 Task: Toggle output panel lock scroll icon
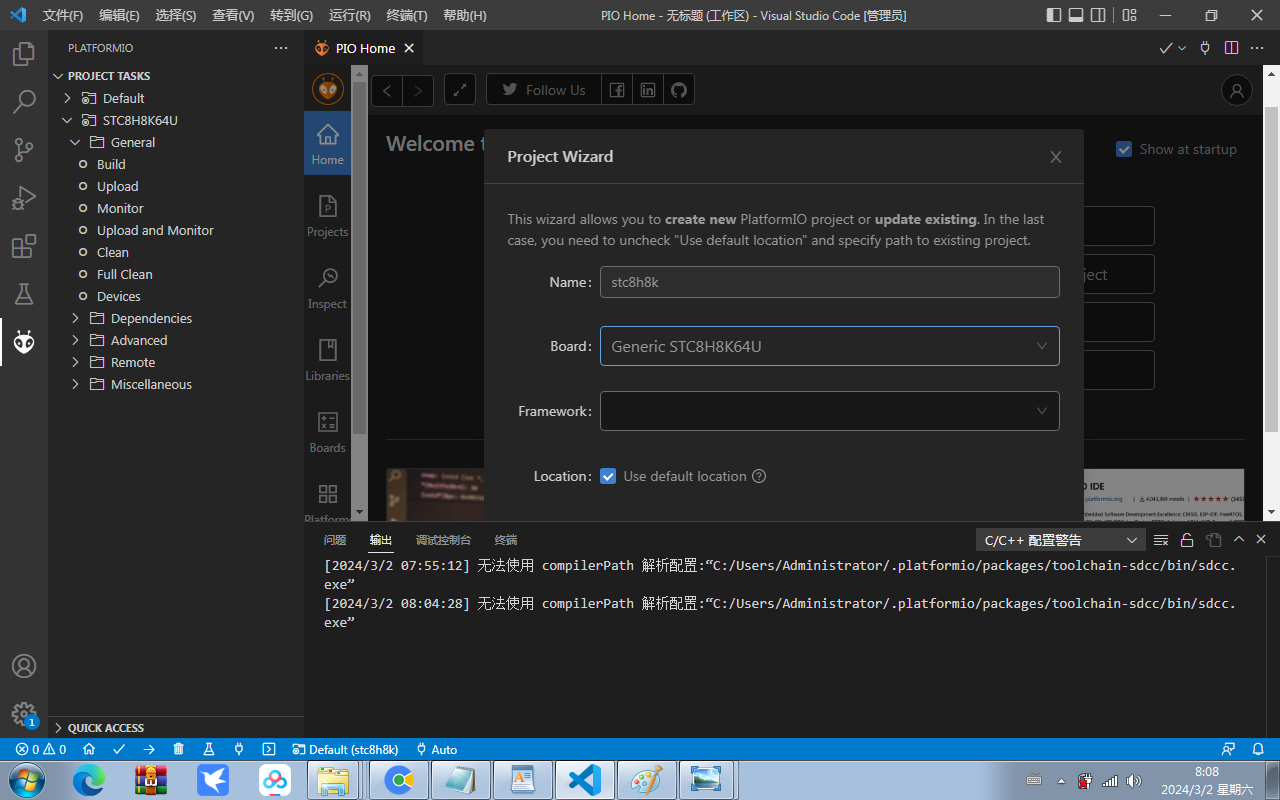(1187, 540)
